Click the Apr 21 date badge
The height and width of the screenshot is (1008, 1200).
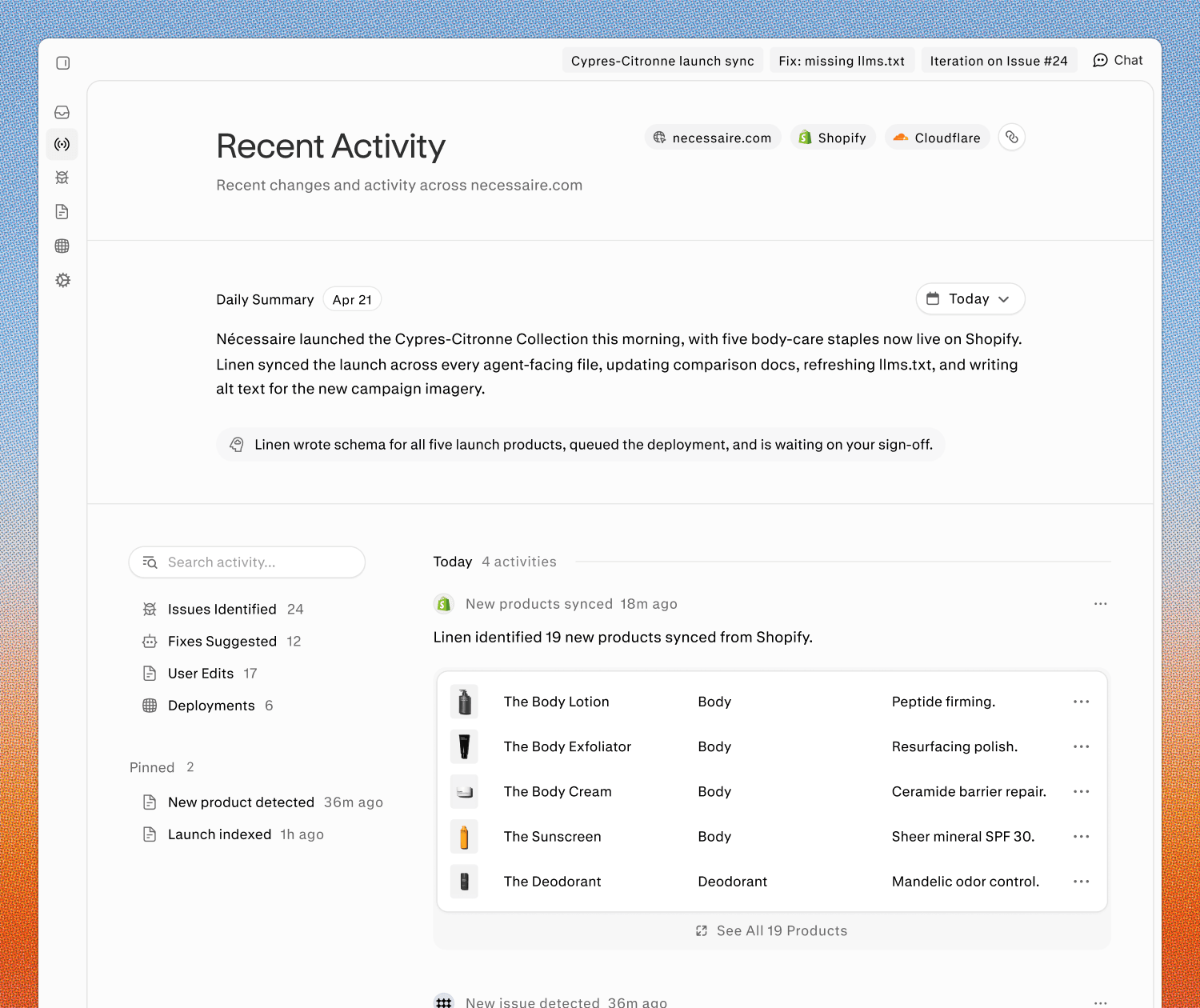[x=352, y=300]
